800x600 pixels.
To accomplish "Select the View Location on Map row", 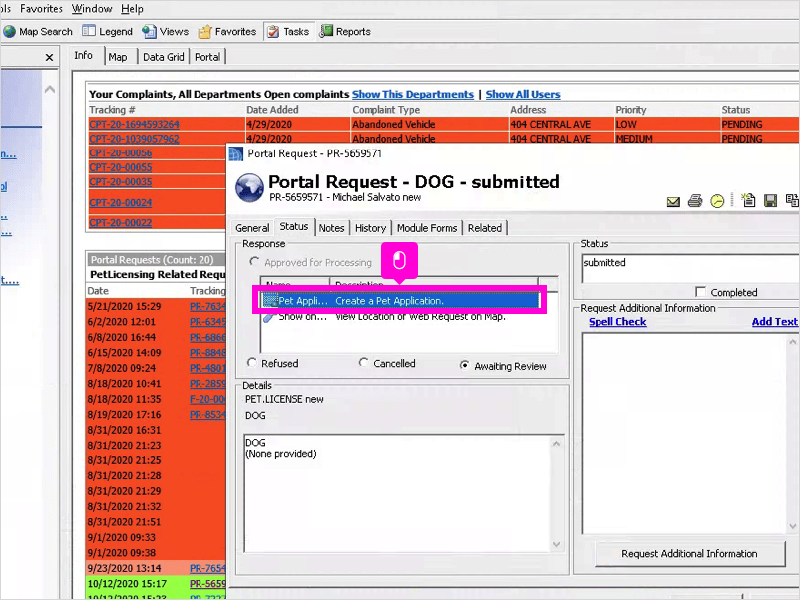I will 401,317.
